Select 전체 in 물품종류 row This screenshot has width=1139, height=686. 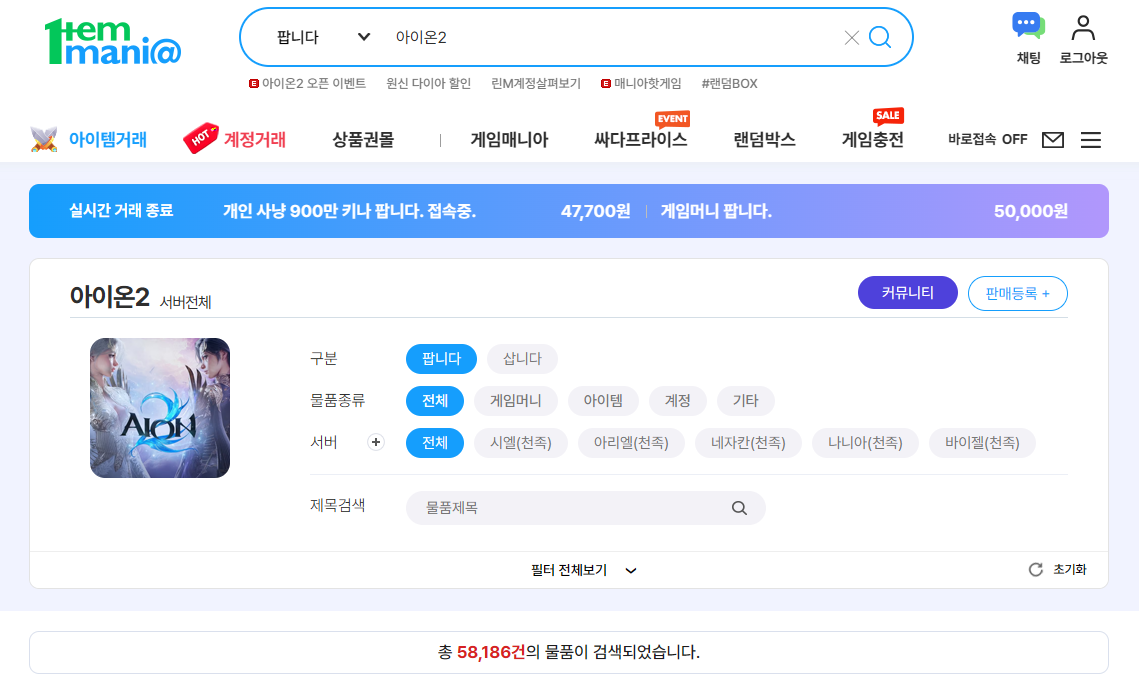point(435,401)
